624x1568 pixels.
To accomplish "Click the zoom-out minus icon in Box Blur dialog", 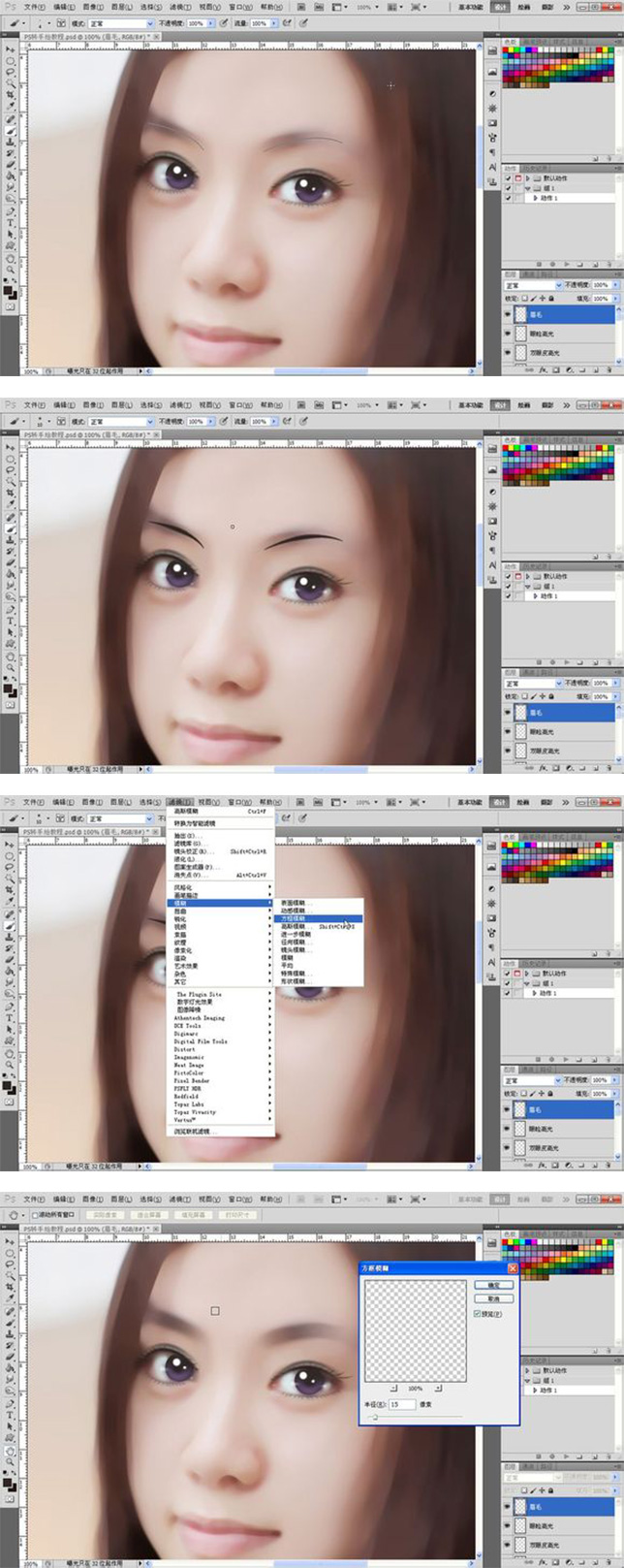I will 393,1388.
